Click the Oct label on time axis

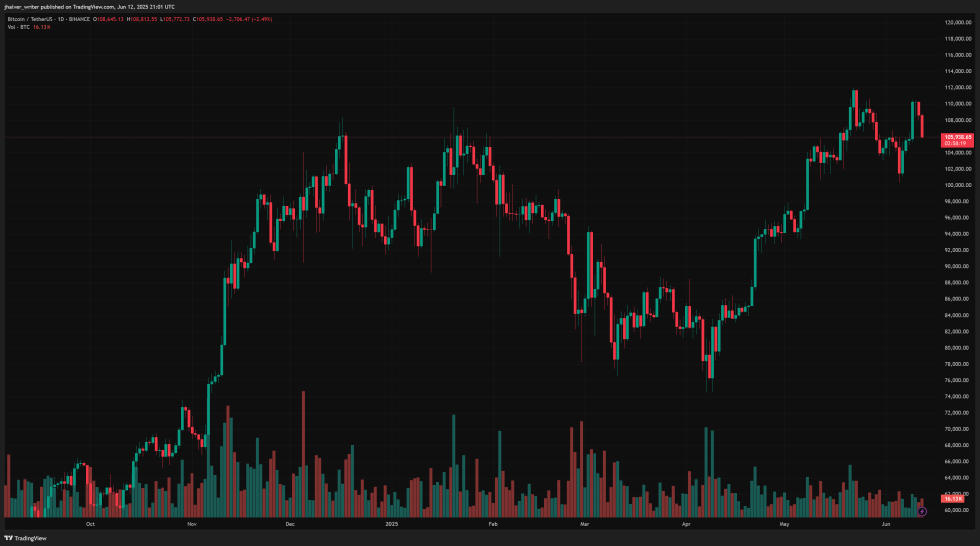[90, 523]
